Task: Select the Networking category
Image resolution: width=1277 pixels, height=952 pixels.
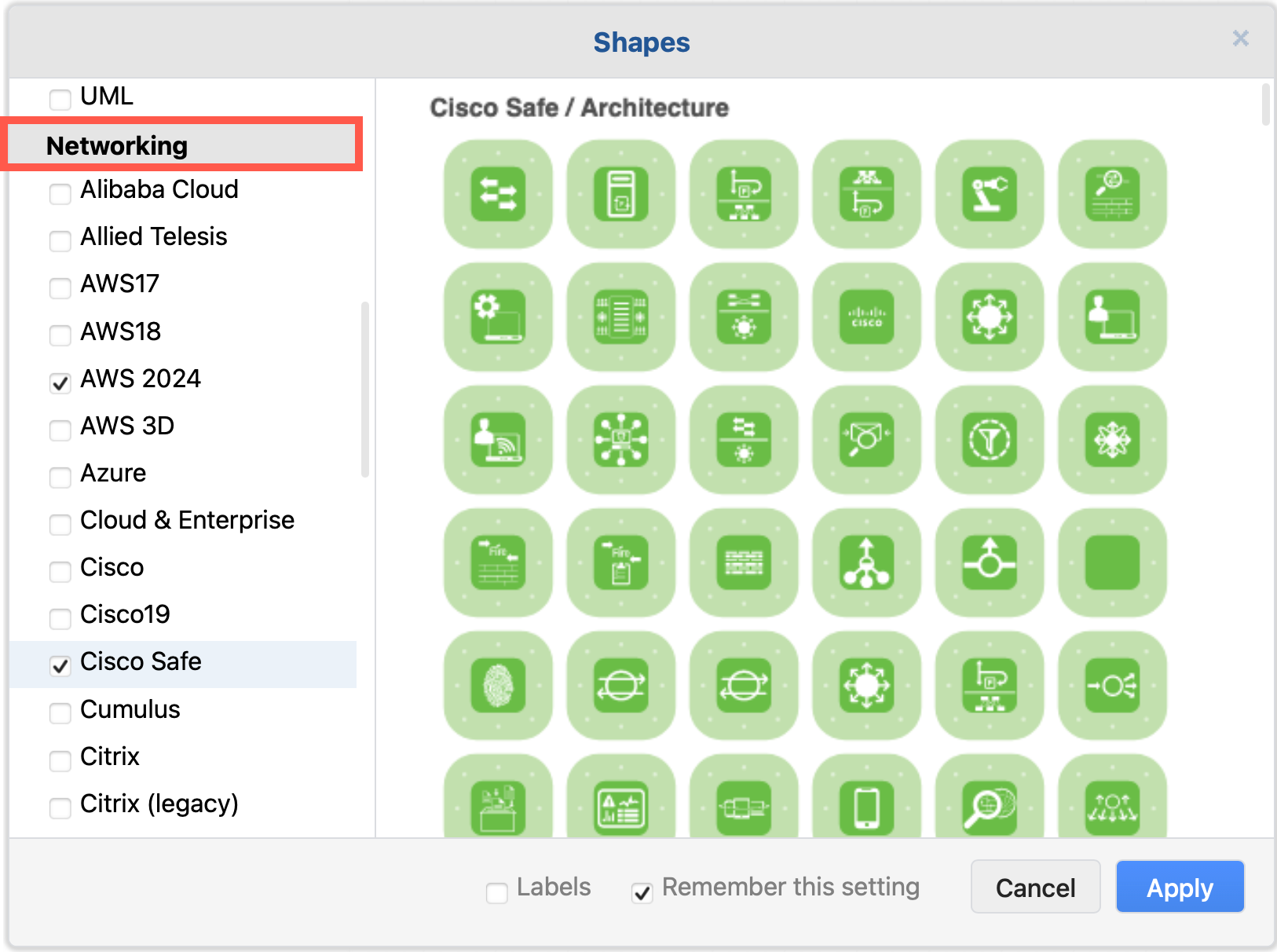Action: (x=118, y=145)
